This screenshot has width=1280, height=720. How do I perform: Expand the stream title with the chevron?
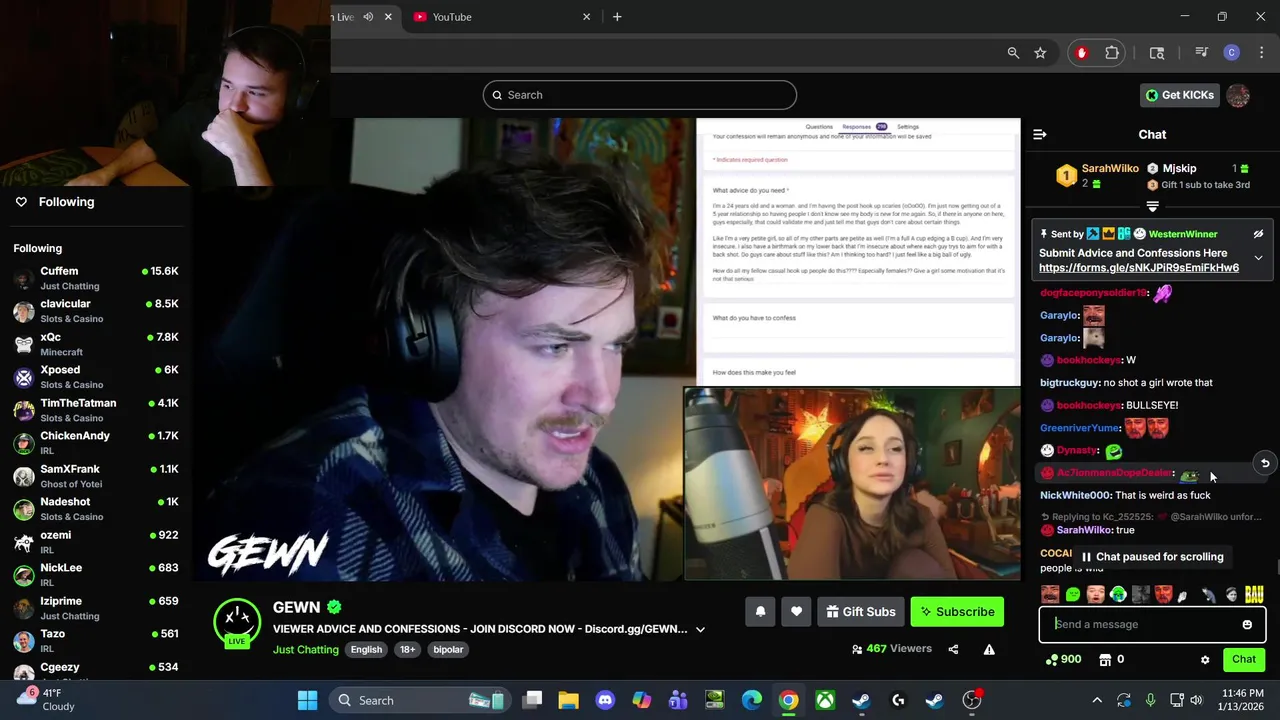pyautogui.click(x=700, y=629)
